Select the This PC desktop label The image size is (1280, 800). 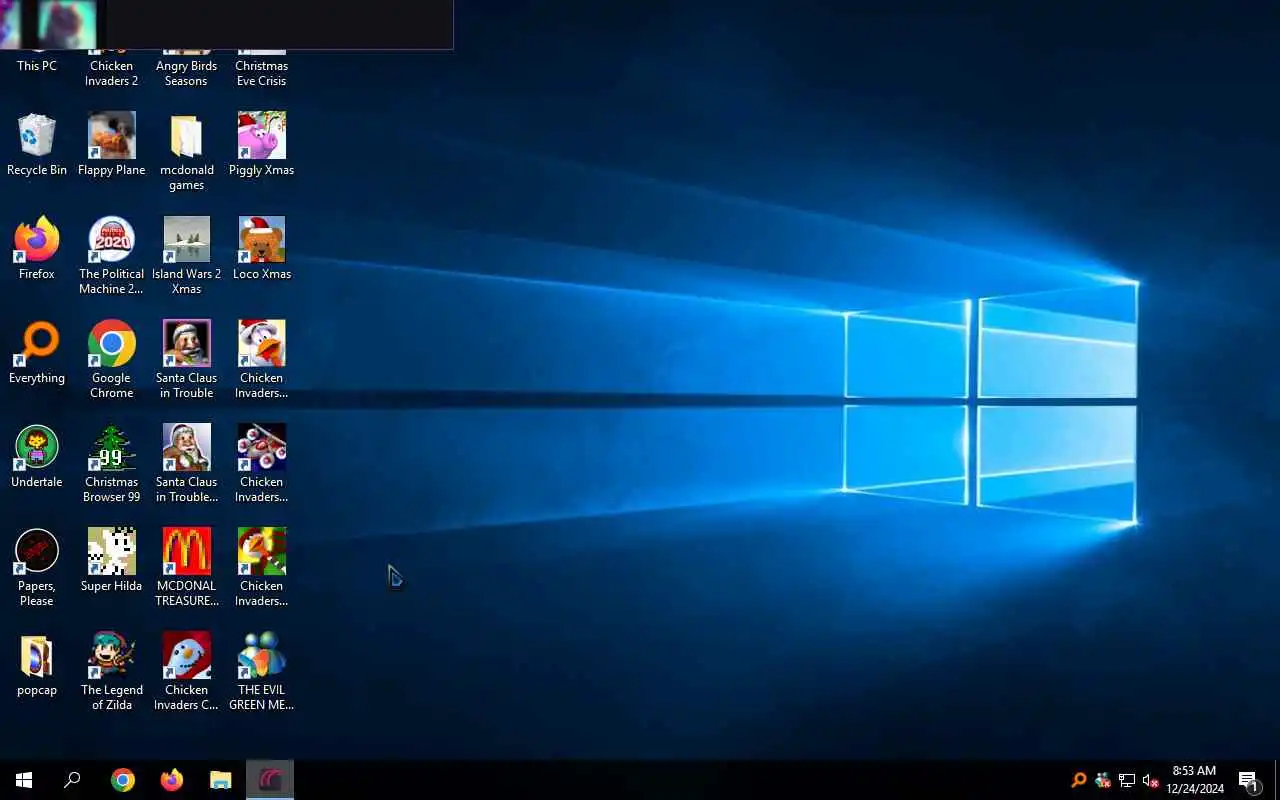[x=37, y=66]
